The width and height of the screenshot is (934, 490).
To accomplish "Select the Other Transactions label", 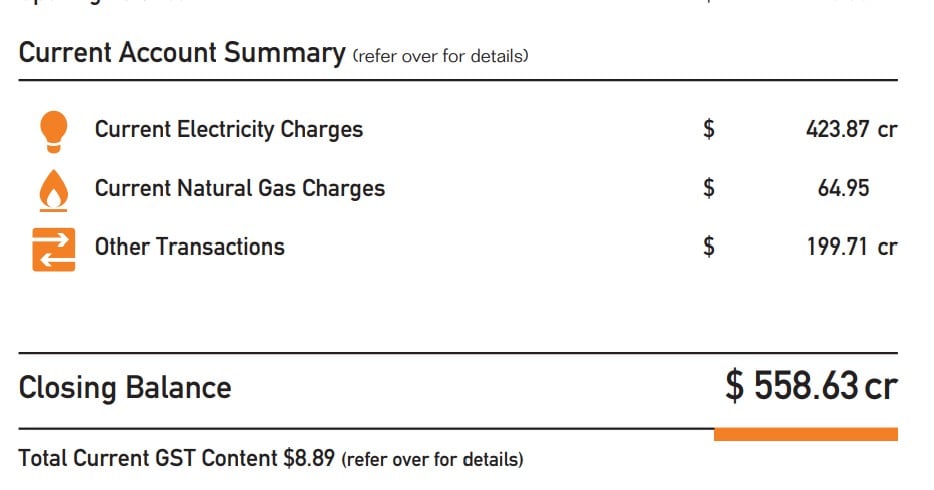I will 189,246.
